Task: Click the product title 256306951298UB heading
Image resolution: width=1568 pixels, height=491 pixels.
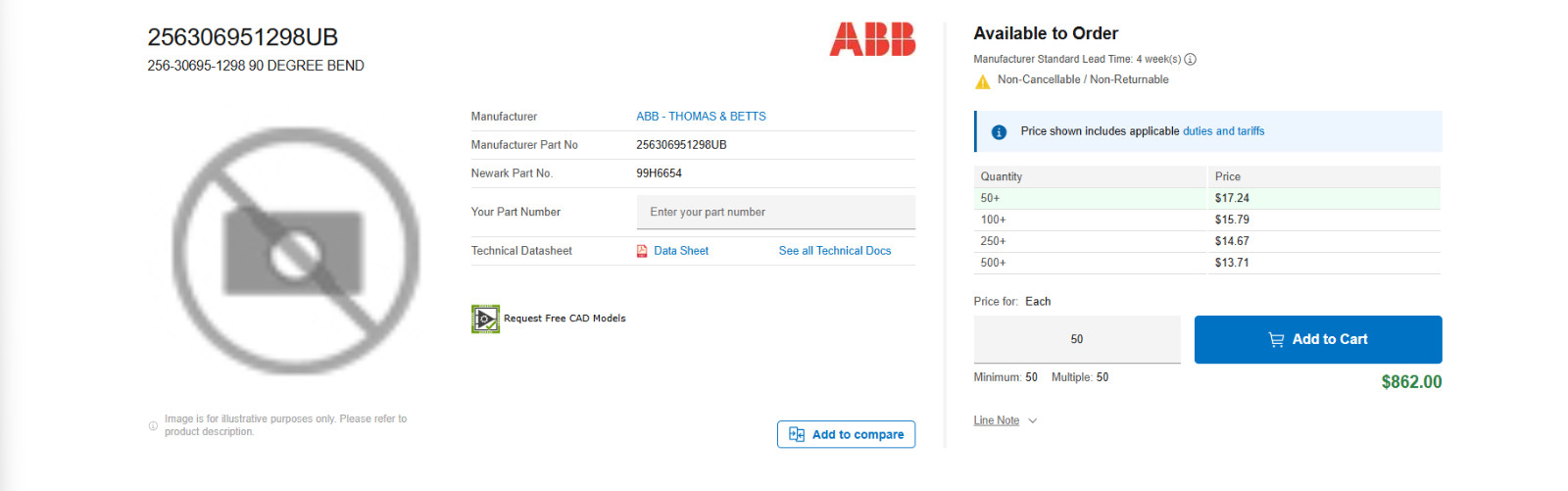Action: pos(242,37)
